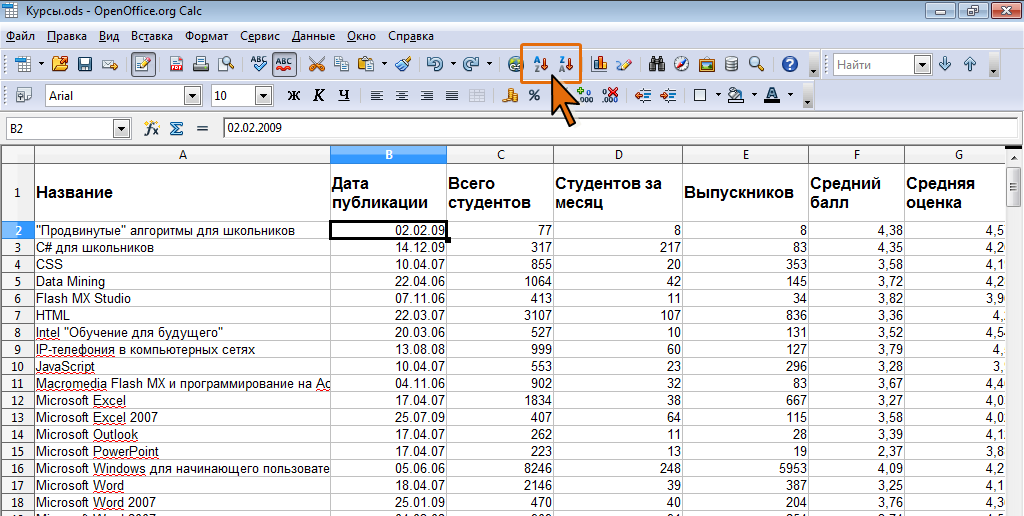
Task: Redo the last action
Action: (471, 64)
